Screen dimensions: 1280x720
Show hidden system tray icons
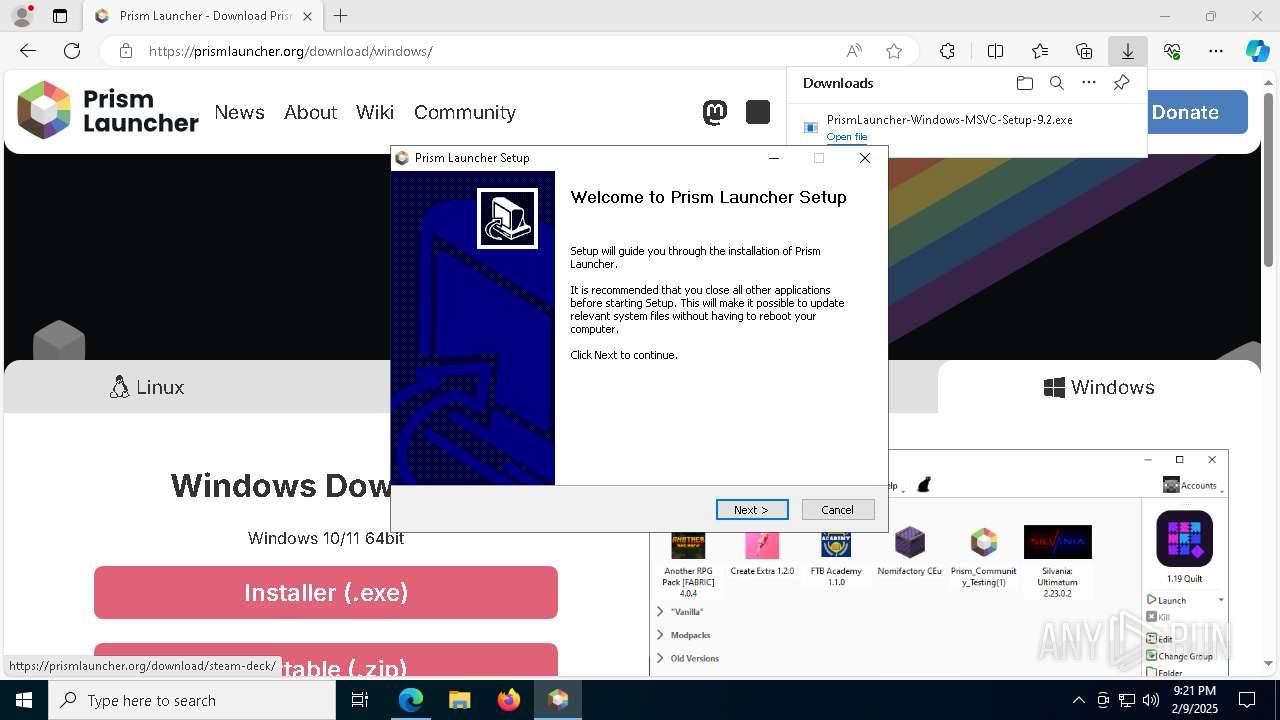coord(1078,700)
